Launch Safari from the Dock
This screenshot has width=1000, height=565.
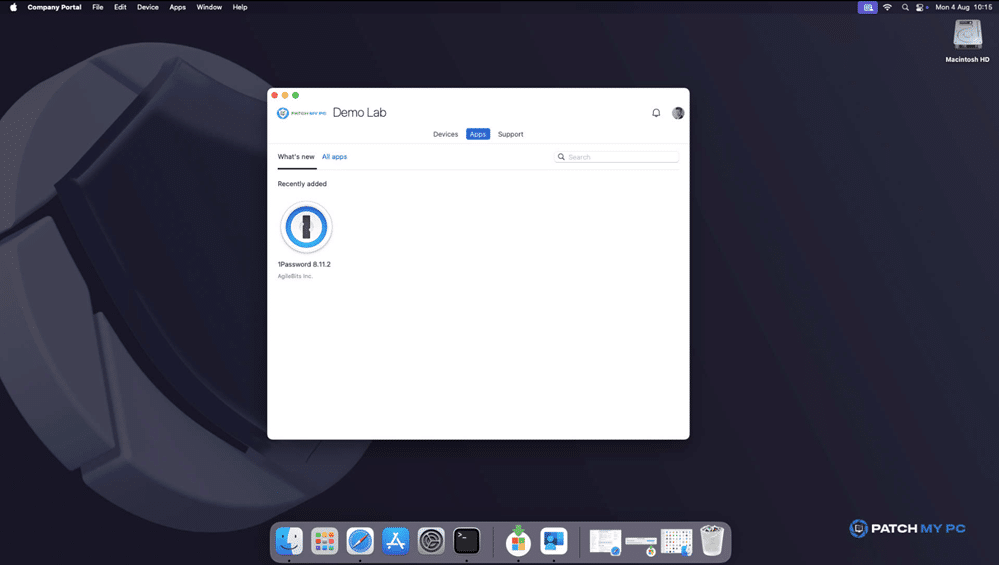pos(360,541)
